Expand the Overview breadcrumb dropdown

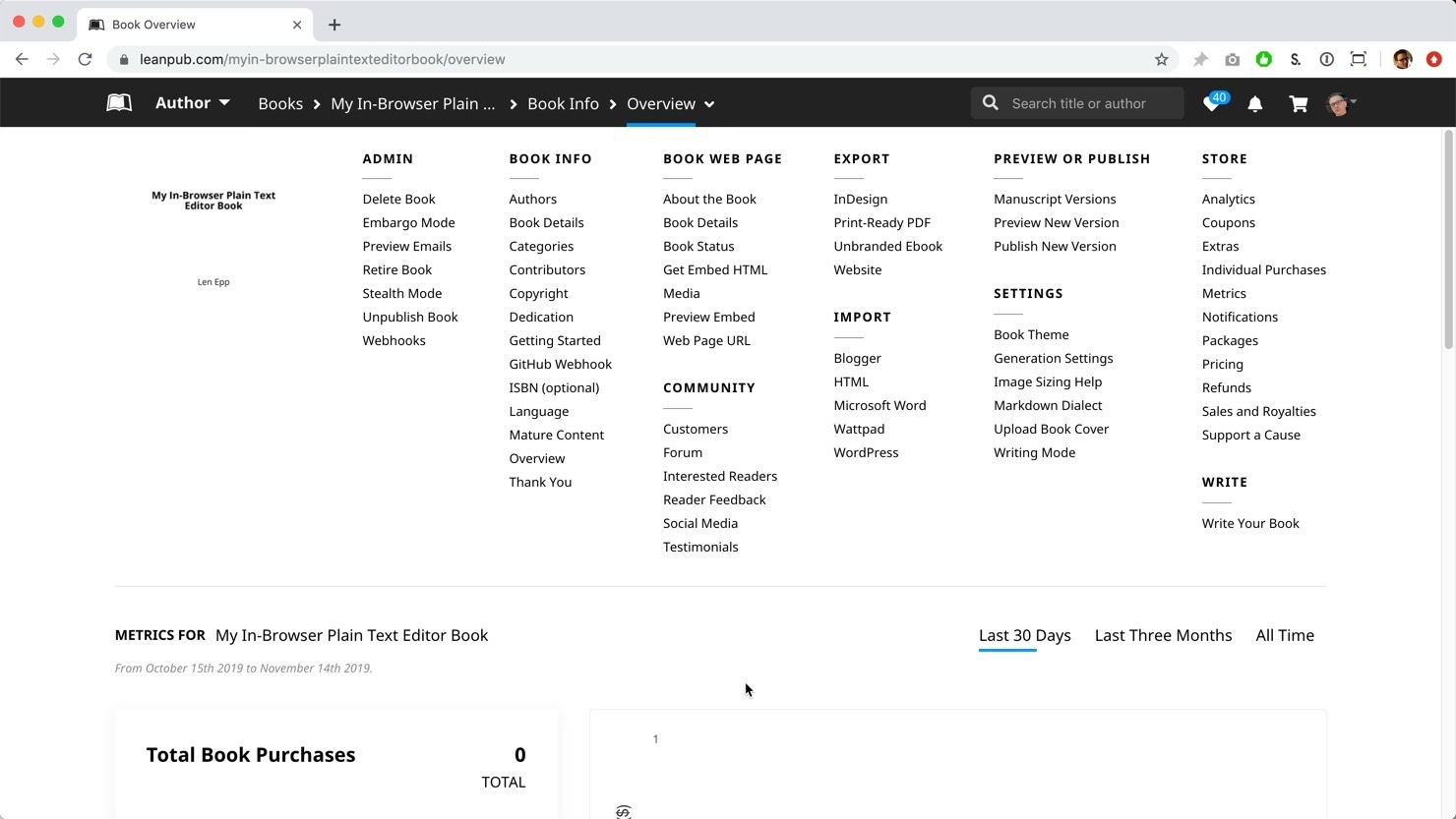tap(709, 104)
